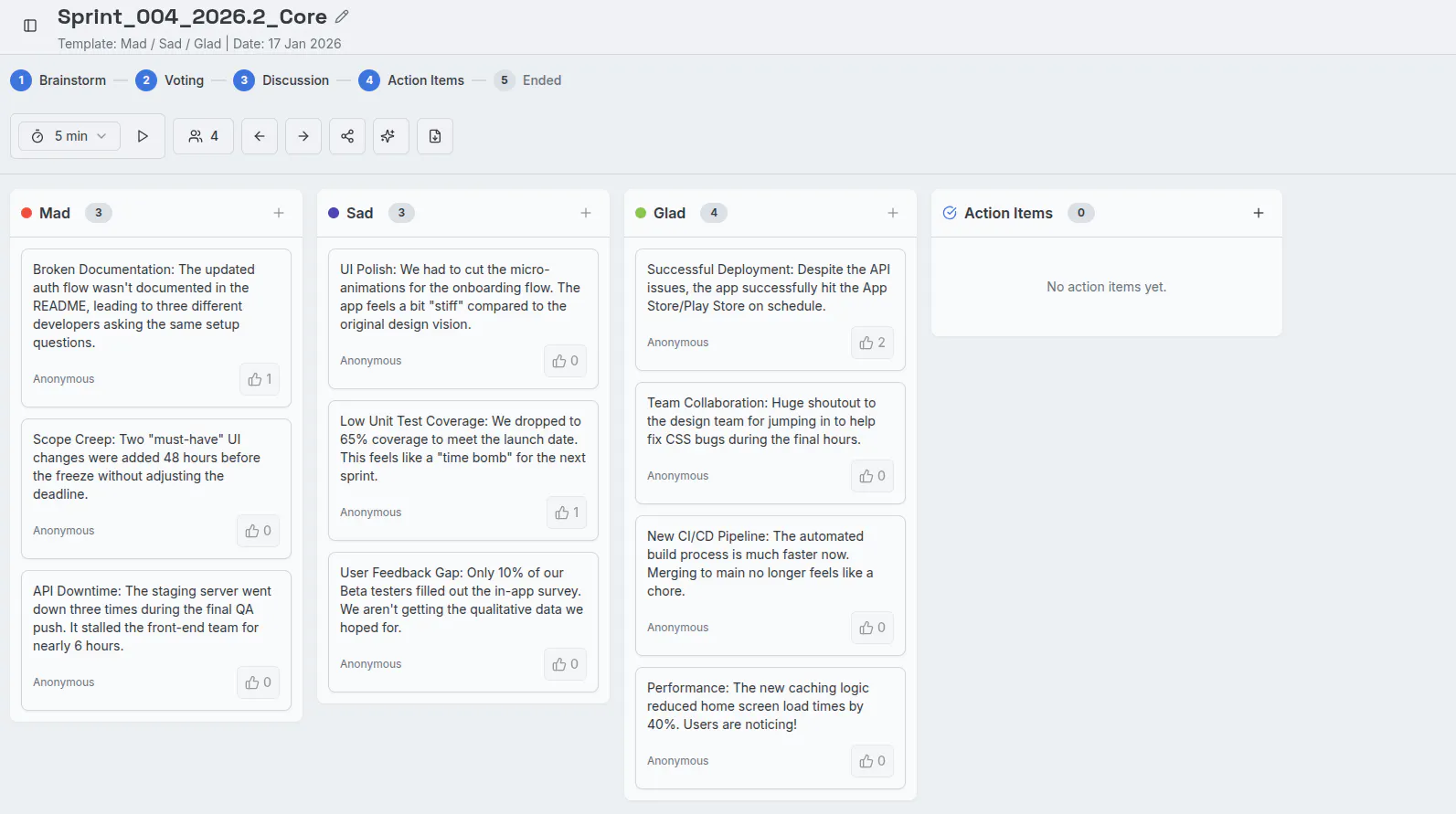Like the User Feedback Gap card
This screenshot has width=1456, height=814.
point(566,664)
